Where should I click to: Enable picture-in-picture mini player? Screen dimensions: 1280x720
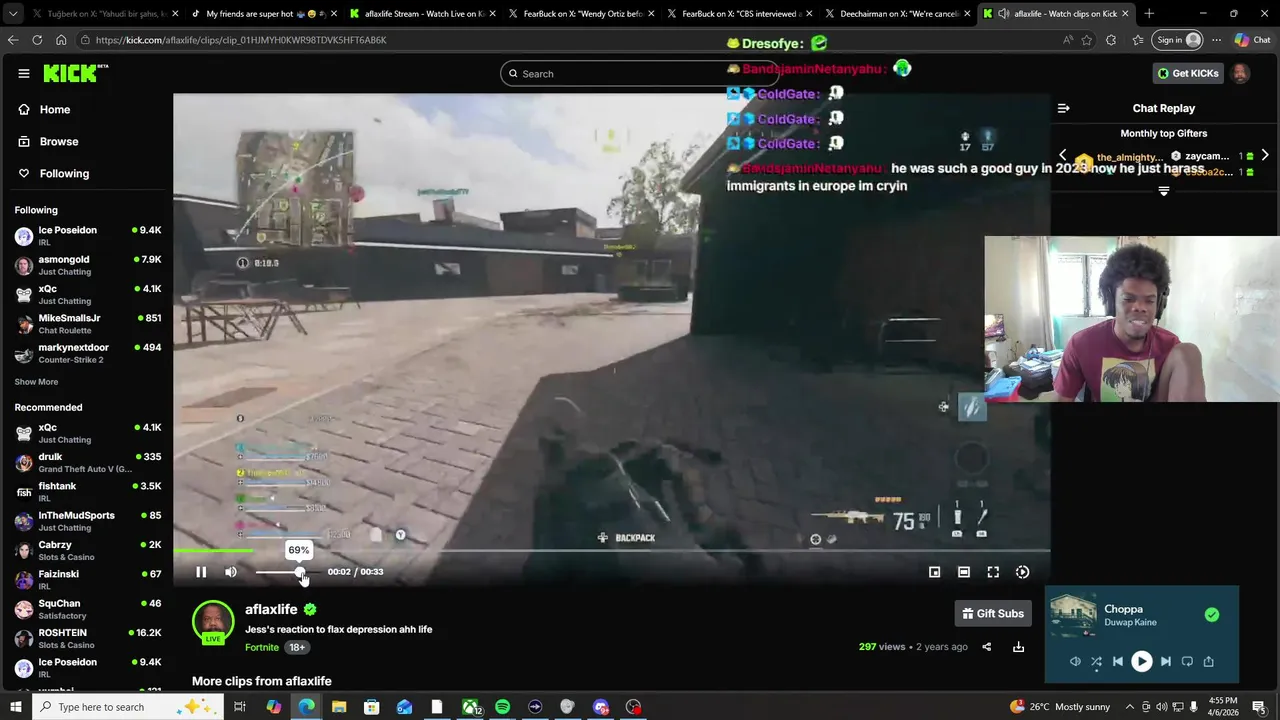[934, 572]
